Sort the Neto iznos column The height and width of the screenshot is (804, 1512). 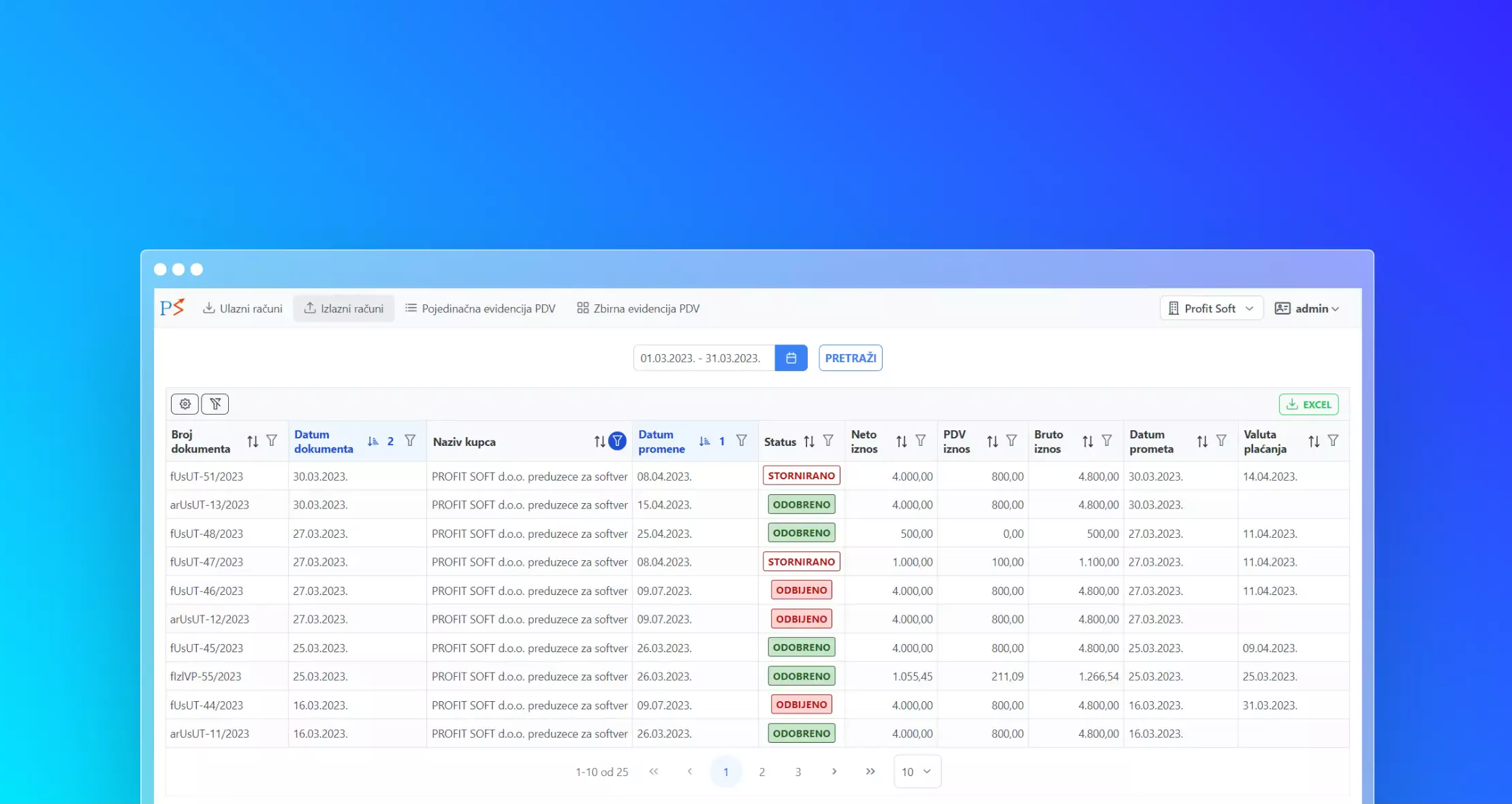pos(901,441)
